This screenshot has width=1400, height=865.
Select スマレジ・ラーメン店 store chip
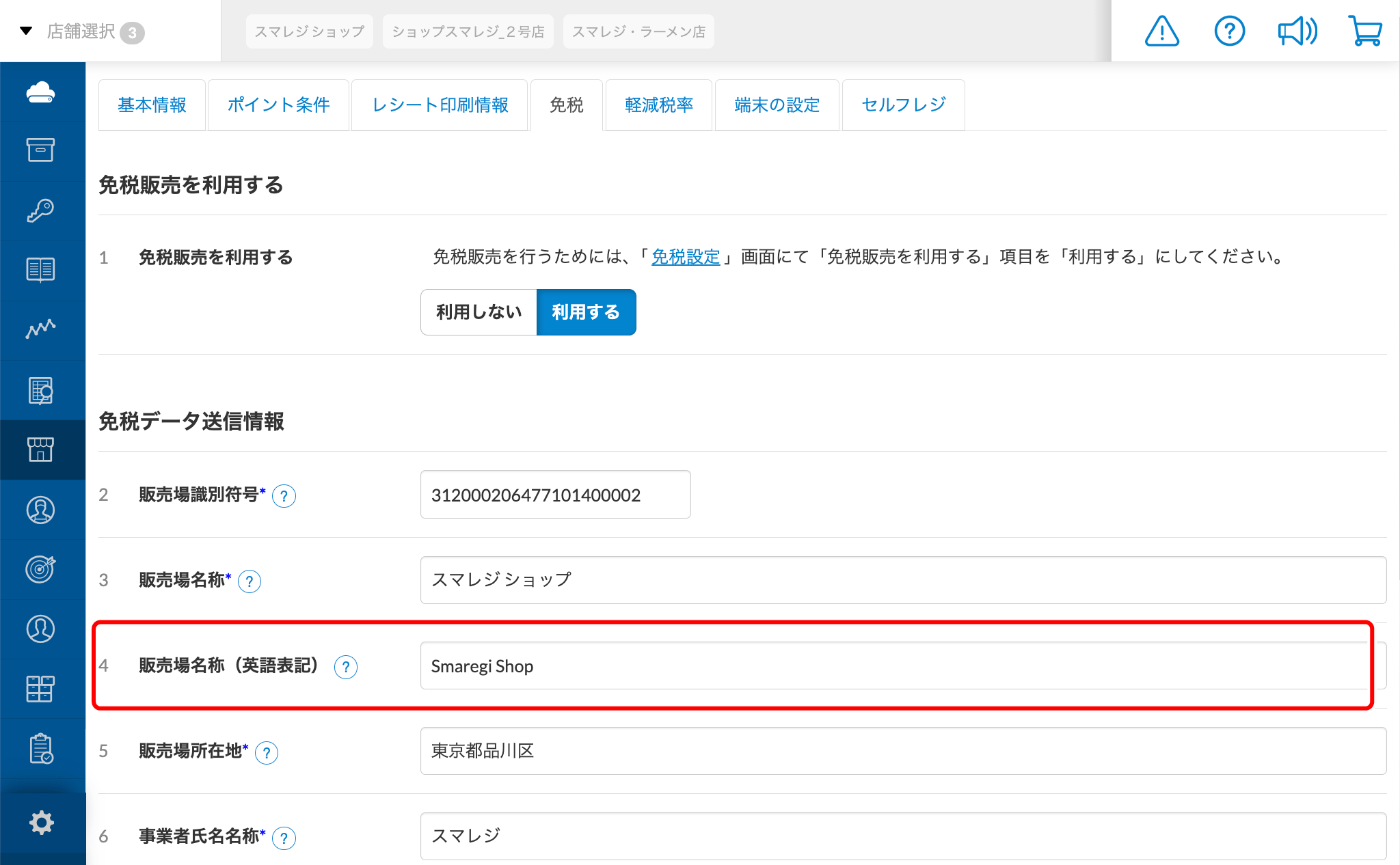(638, 31)
